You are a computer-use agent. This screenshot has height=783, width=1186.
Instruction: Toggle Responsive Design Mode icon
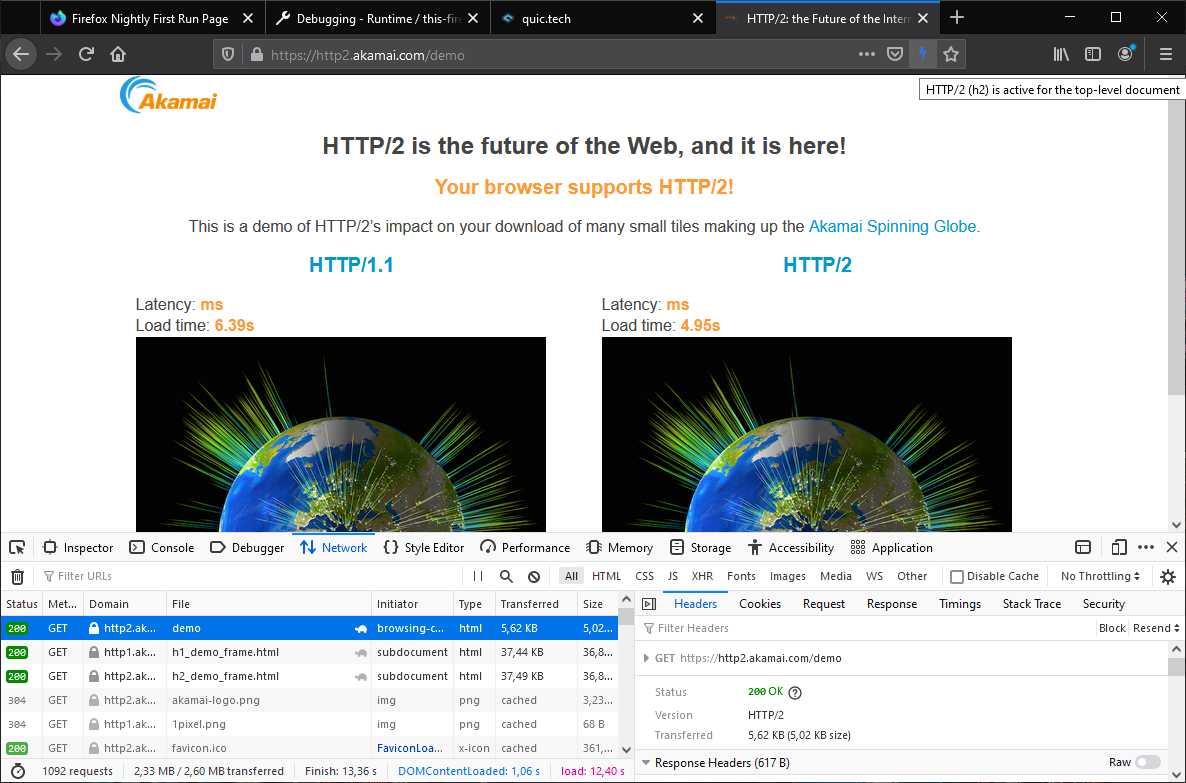1119,548
